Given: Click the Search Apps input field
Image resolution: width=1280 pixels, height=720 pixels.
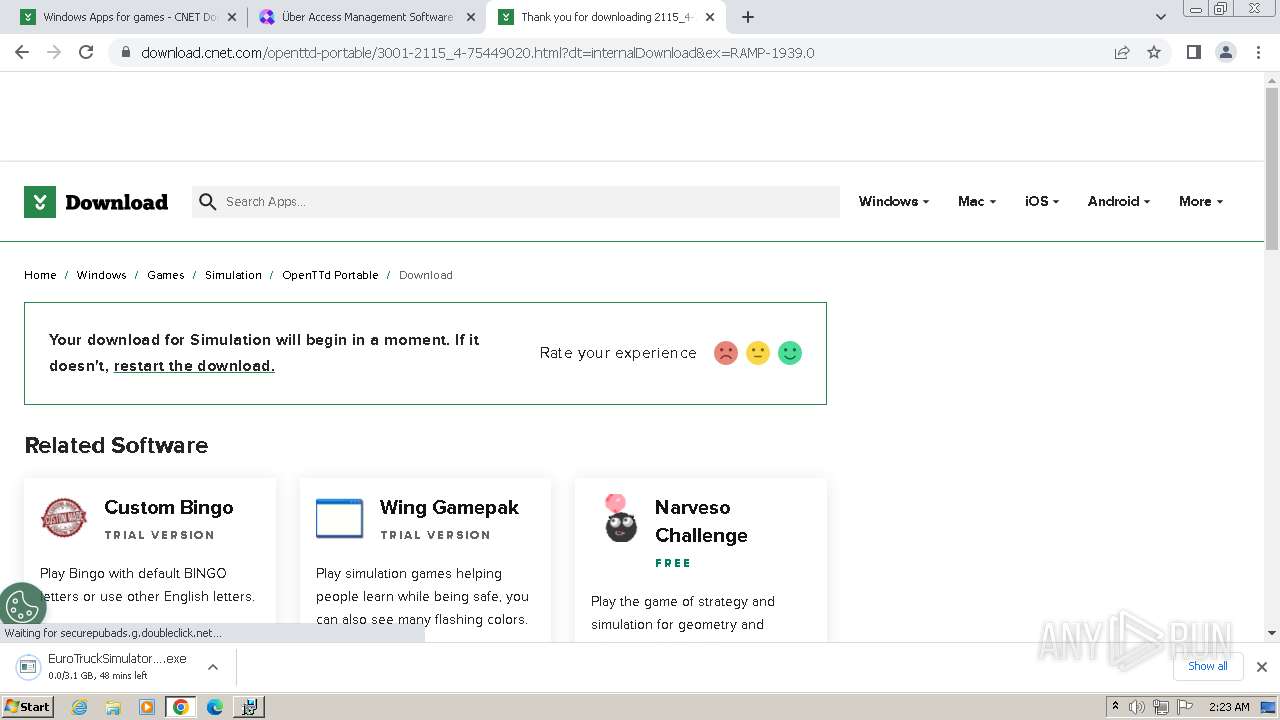Looking at the screenshot, I should tap(516, 202).
